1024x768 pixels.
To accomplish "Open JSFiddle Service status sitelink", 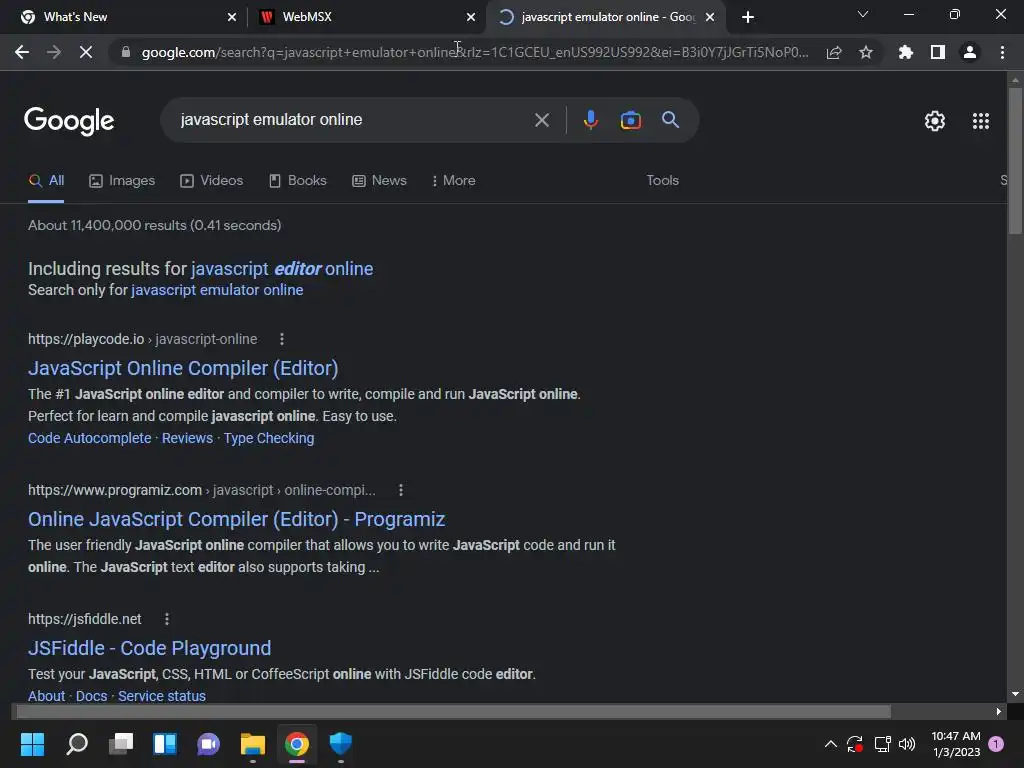I will [162, 696].
